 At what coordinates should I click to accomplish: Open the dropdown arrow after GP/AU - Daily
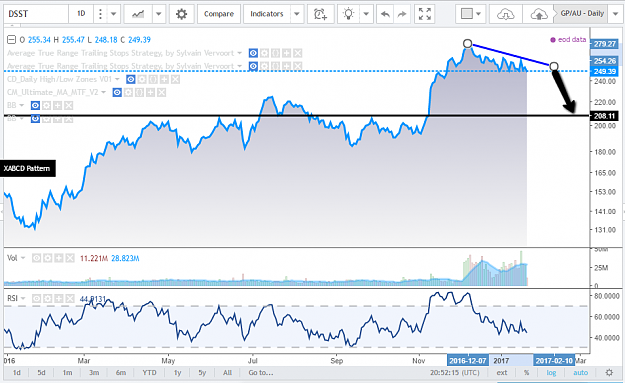point(615,14)
